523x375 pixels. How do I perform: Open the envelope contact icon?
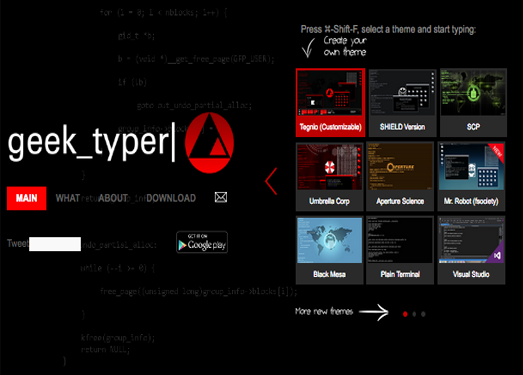coord(221,197)
